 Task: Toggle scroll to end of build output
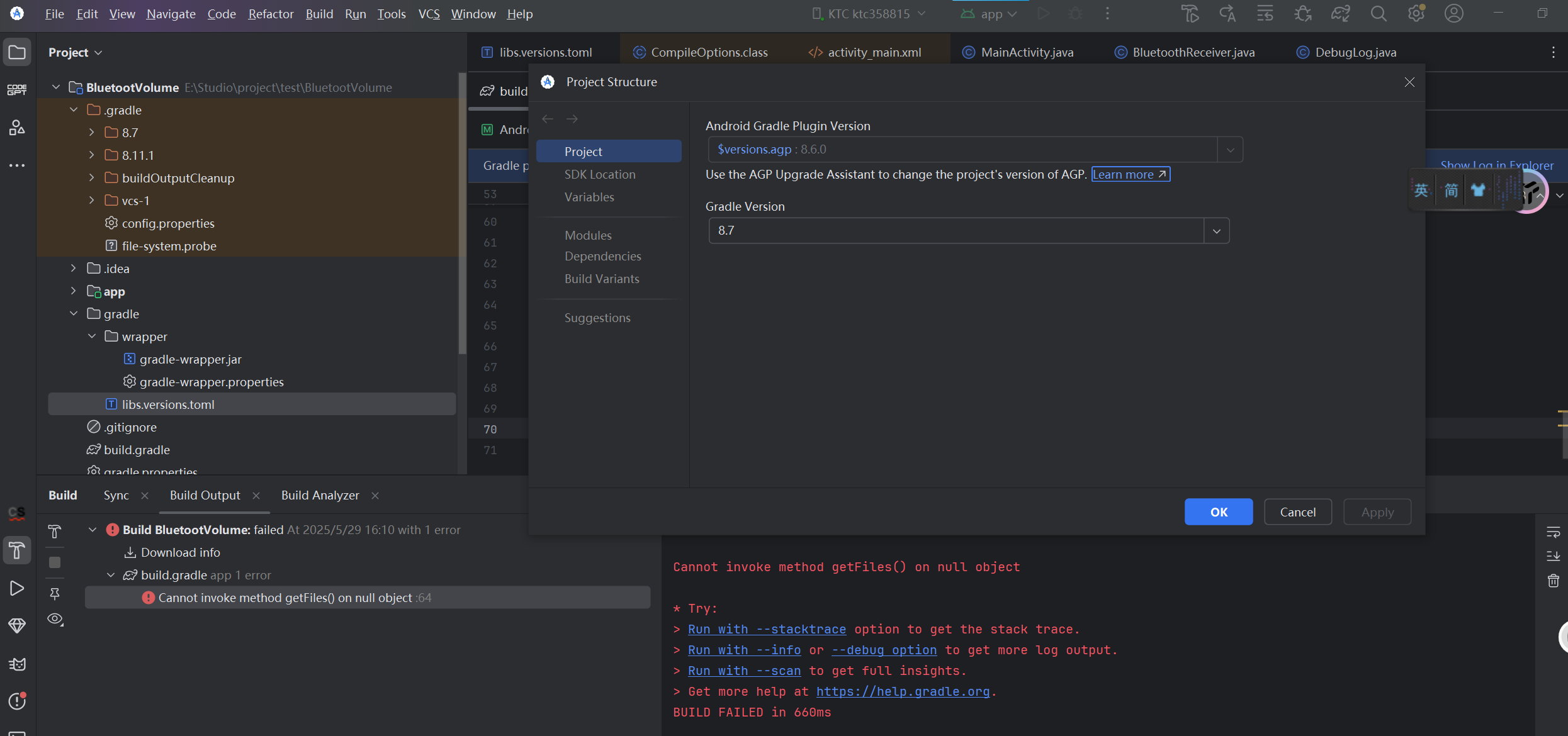click(x=1553, y=556)
